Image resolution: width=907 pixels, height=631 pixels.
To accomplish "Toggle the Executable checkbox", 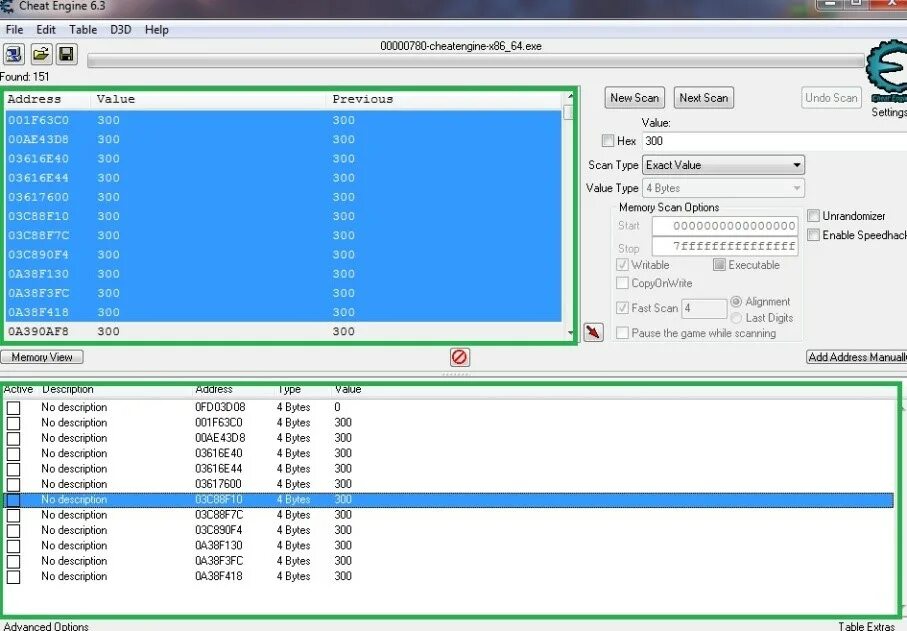I will click(719, 265).
